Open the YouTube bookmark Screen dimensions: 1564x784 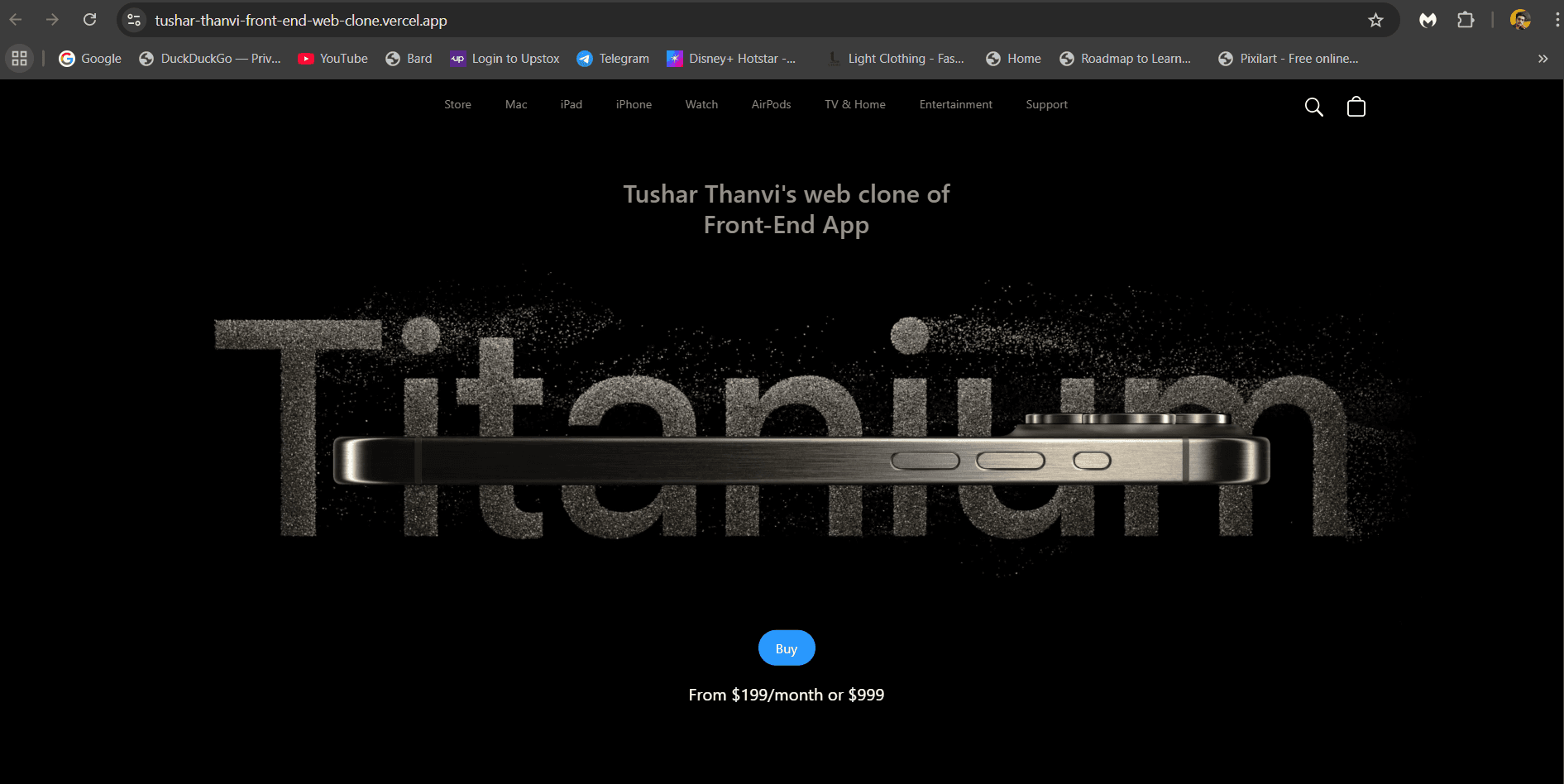click(x=332, y=59)
